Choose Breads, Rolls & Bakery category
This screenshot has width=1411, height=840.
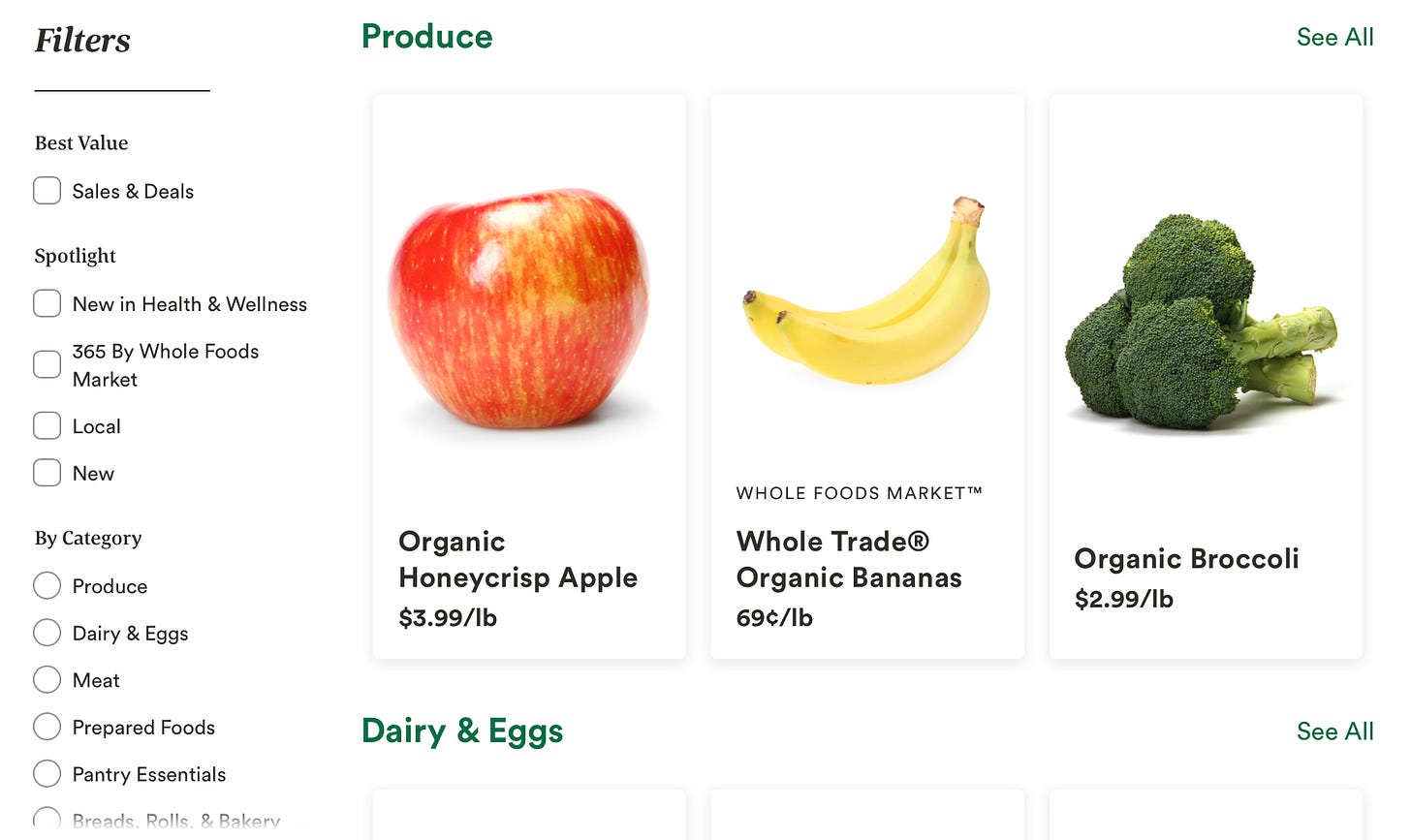(x=47, y=820)
